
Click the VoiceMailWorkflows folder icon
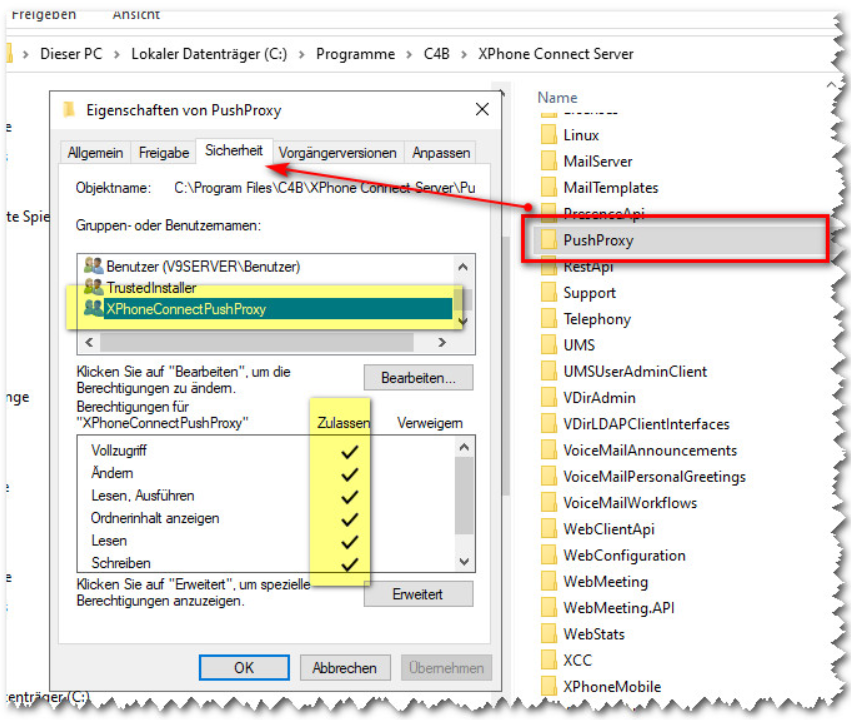[549, 502]
